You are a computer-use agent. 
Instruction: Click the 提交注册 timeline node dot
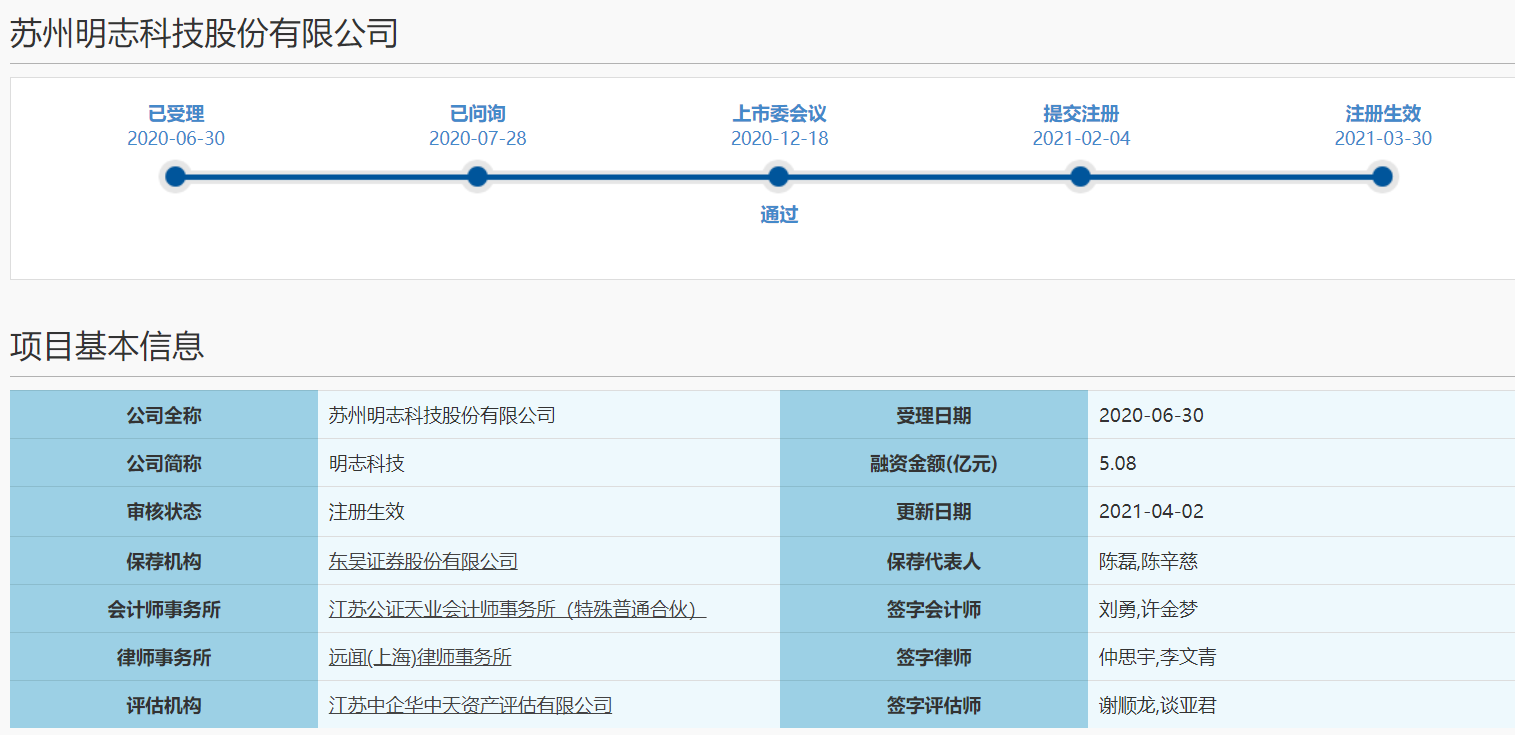coord(1080,177)
